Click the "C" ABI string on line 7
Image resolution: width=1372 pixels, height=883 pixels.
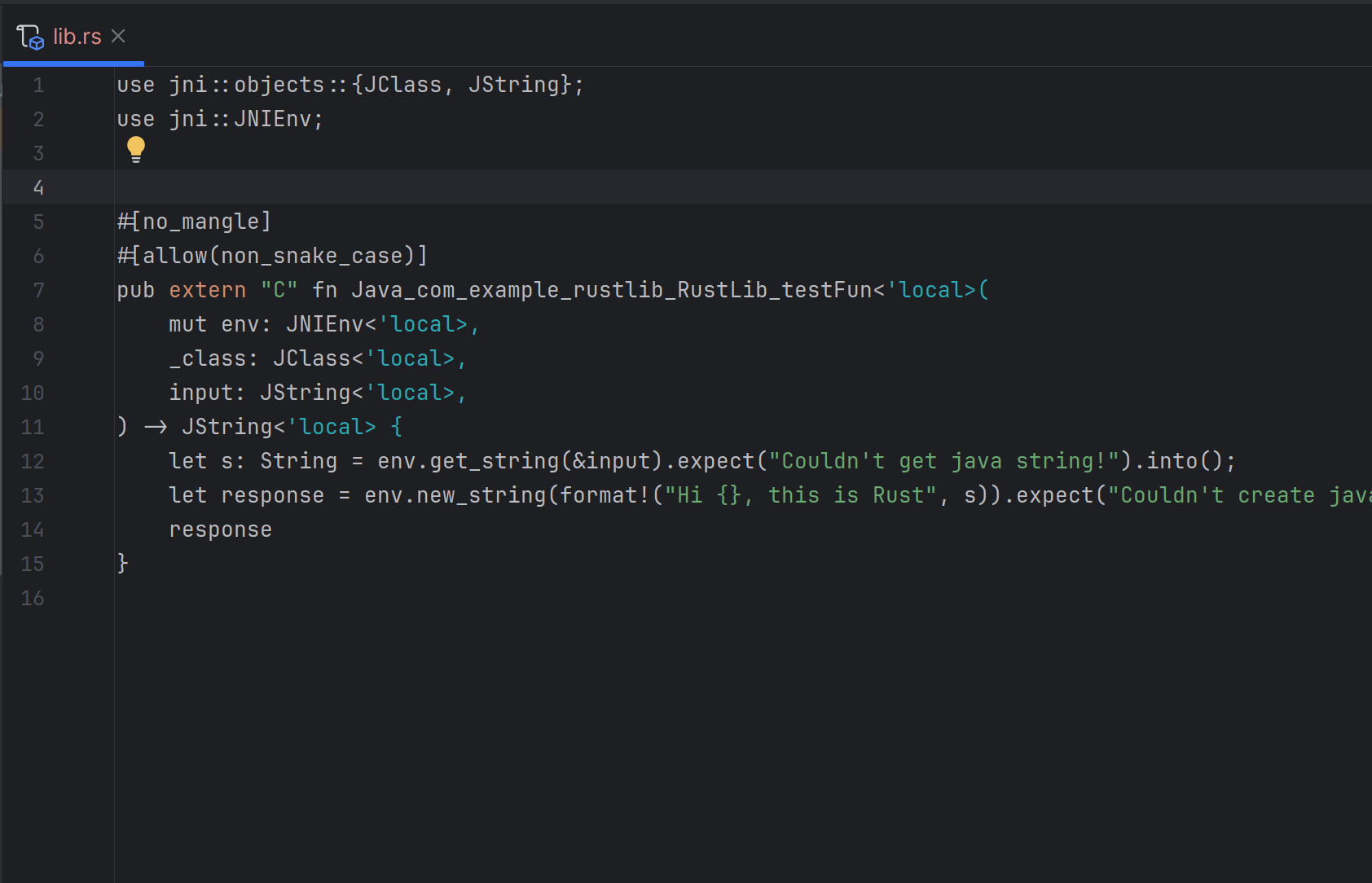[279, 290]
